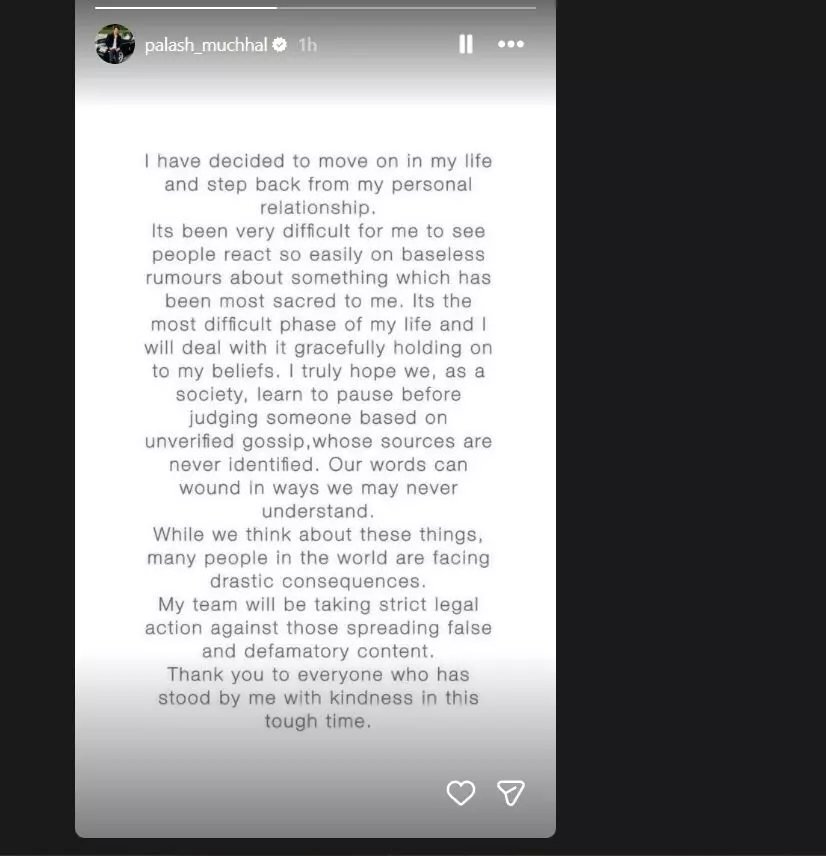Click the palash_muchhal username link
826x856 pixels.
point(206,45)
